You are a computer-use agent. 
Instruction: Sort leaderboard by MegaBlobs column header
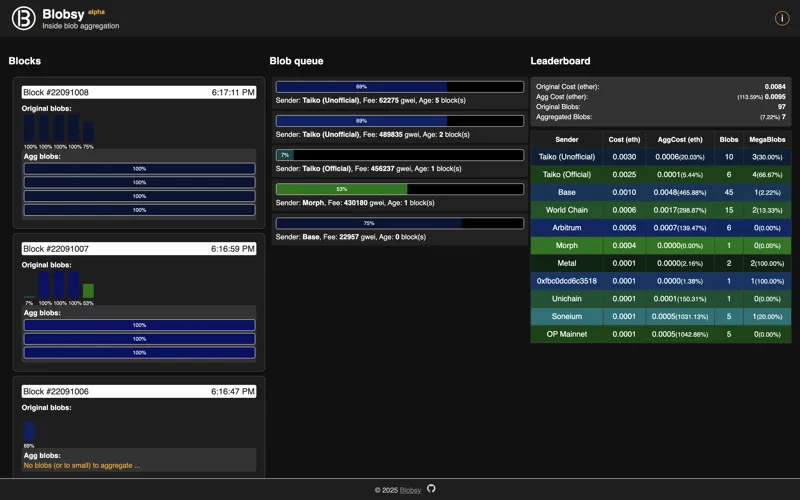[x=767, y=139]
